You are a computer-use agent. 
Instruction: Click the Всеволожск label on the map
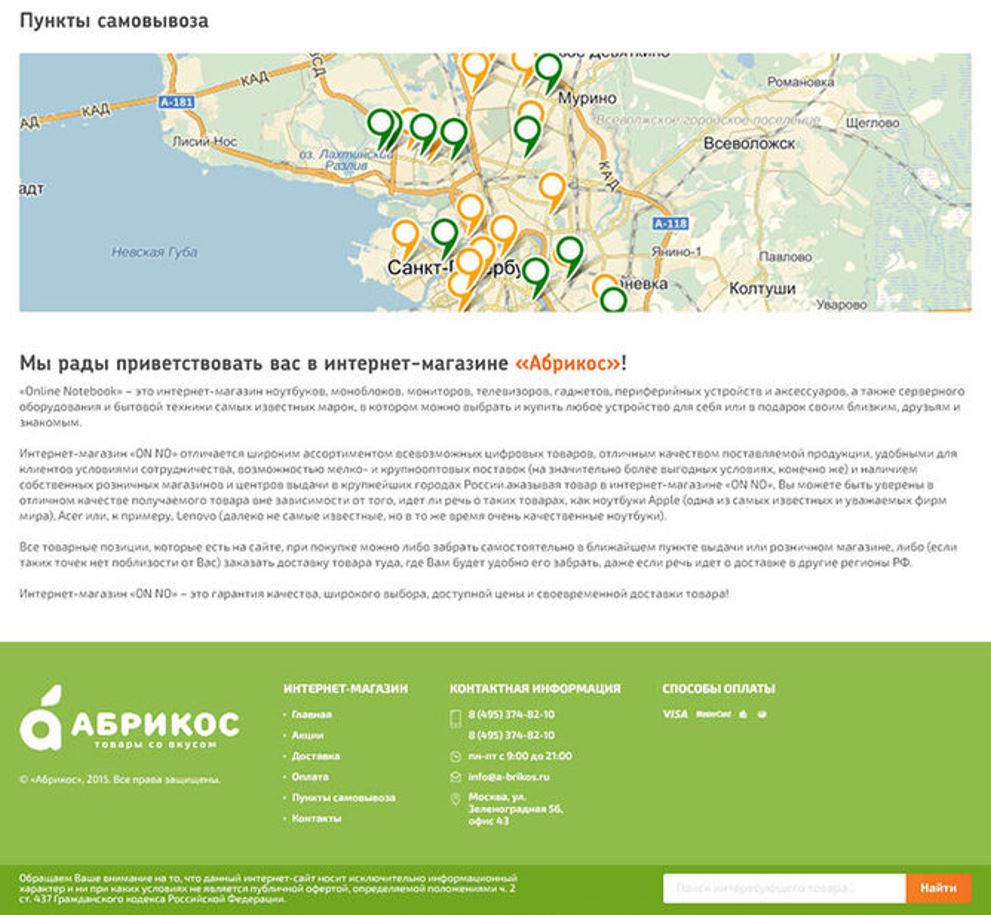tap(749, 143)
